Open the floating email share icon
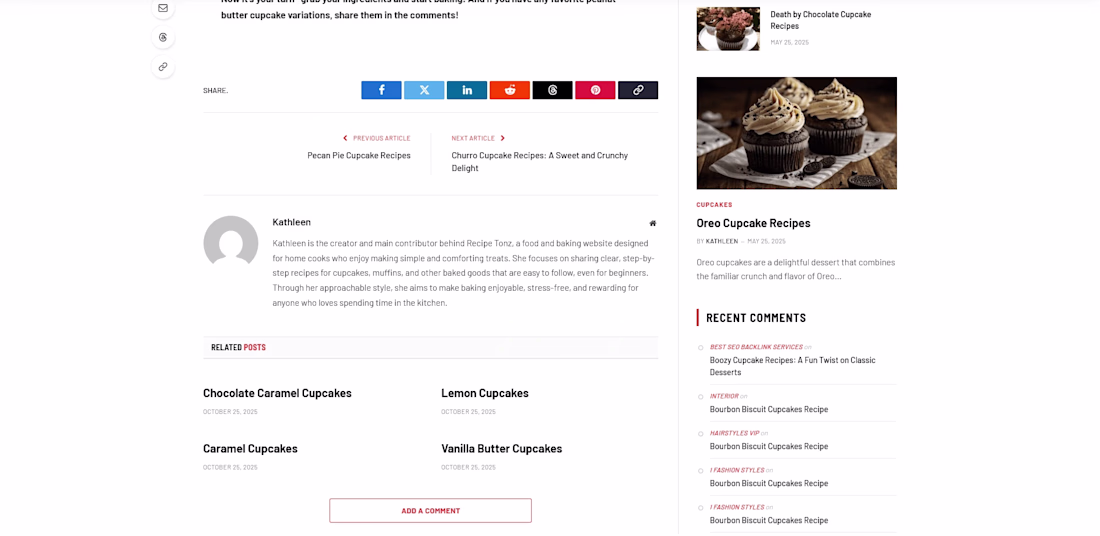 click(163, 8)
